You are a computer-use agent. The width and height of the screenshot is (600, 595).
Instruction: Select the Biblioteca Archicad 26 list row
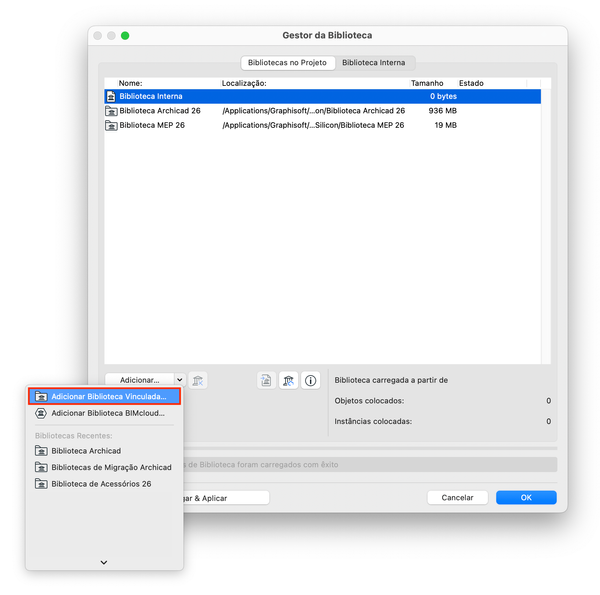pyautogui.click(x=323, y=111)
